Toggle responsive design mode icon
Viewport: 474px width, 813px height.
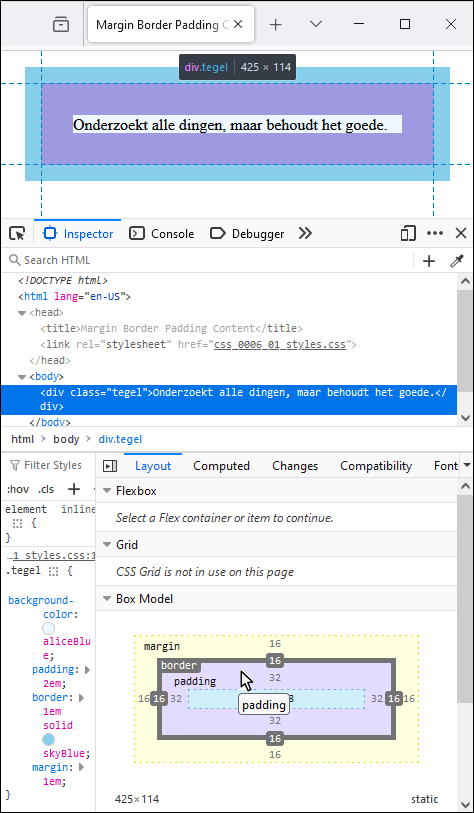408,234
